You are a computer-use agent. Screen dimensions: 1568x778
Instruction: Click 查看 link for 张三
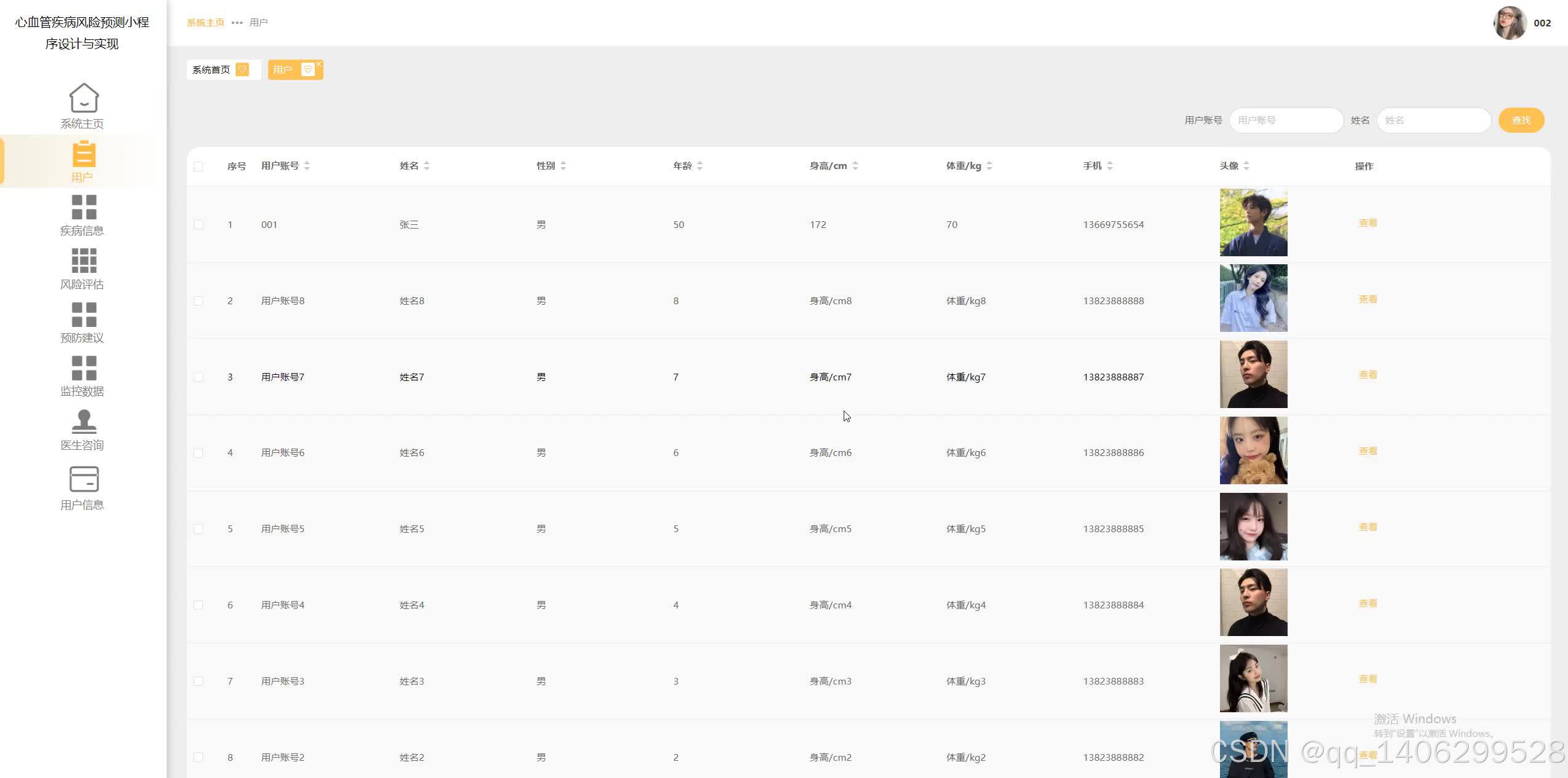click(1368, 223)
